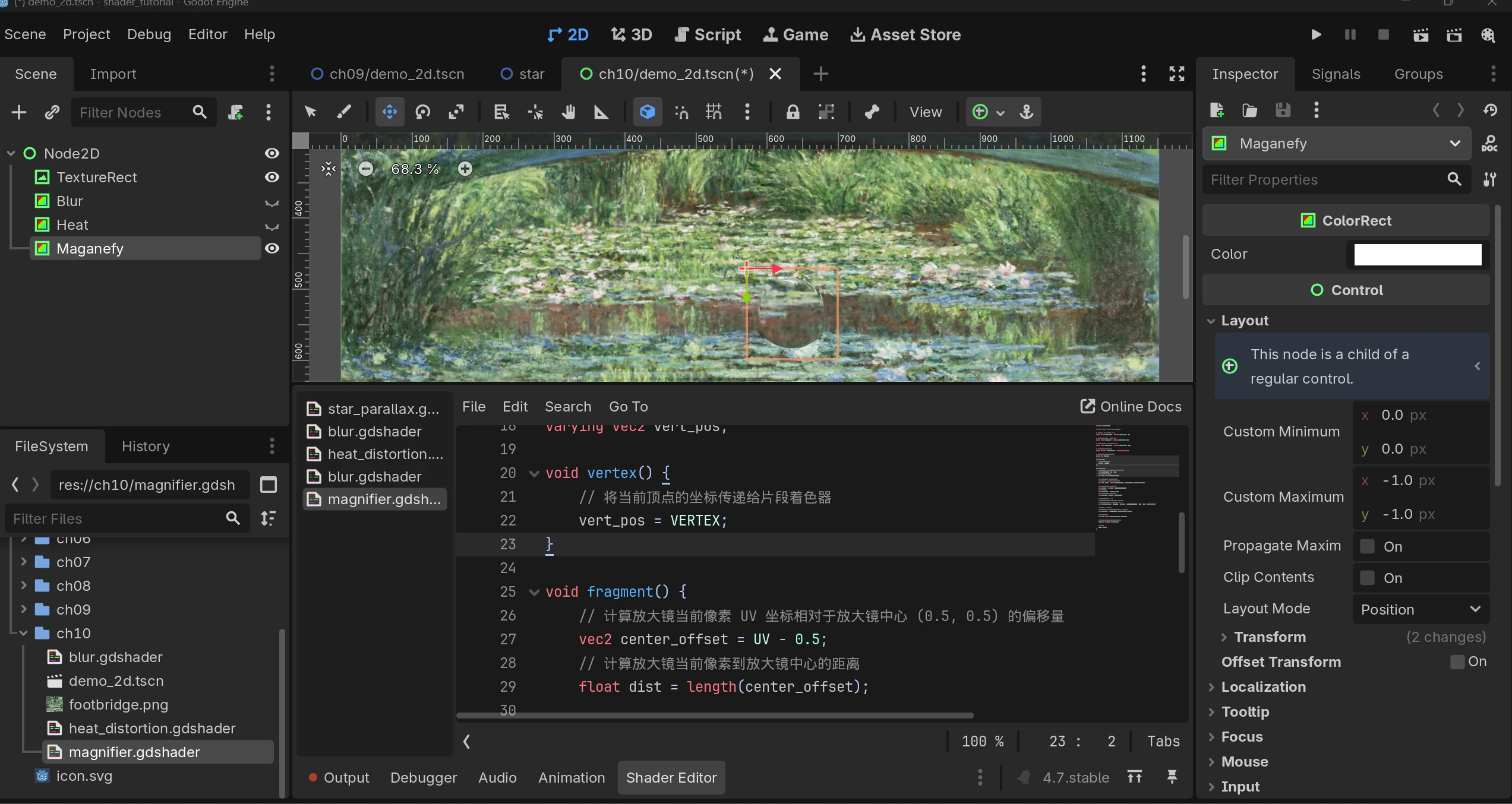
Task: Enable Propagate Maximum Size checkbox
Action: point(1368,546)
